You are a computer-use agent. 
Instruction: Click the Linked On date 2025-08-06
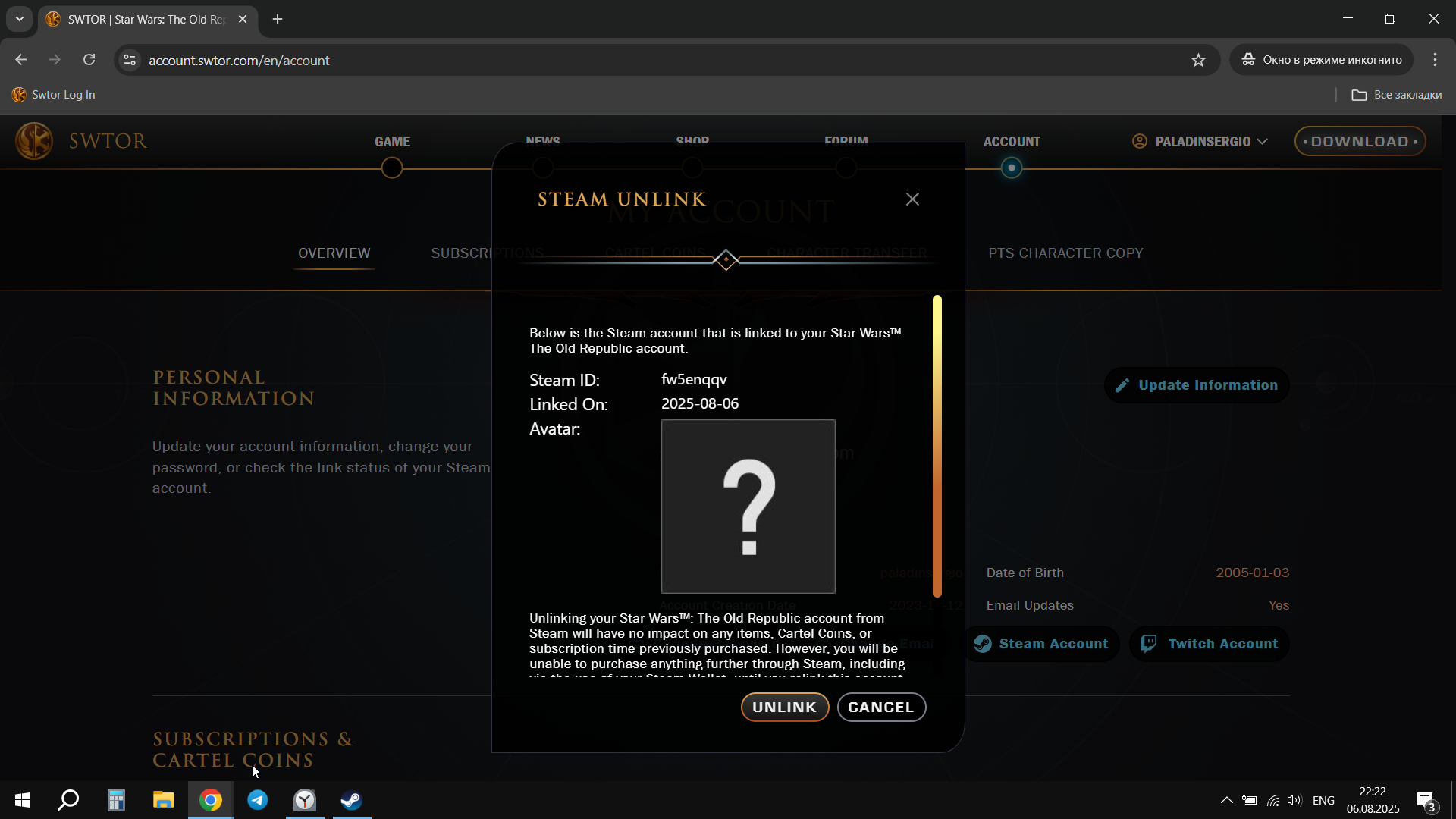pyautogui.click(x=700, y=404)
